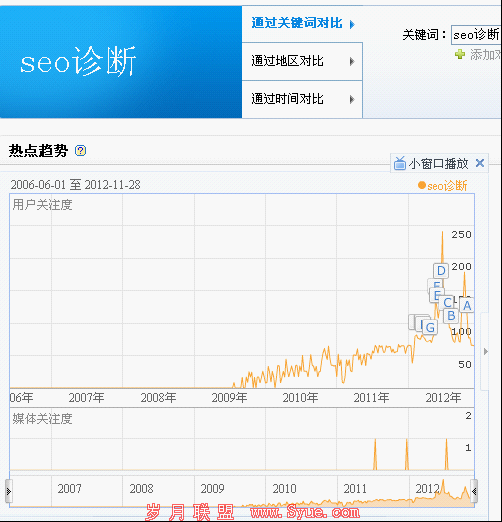Click the left handle of the timeline range slider
Screen dimensions: 502x522
pos(9,491)
